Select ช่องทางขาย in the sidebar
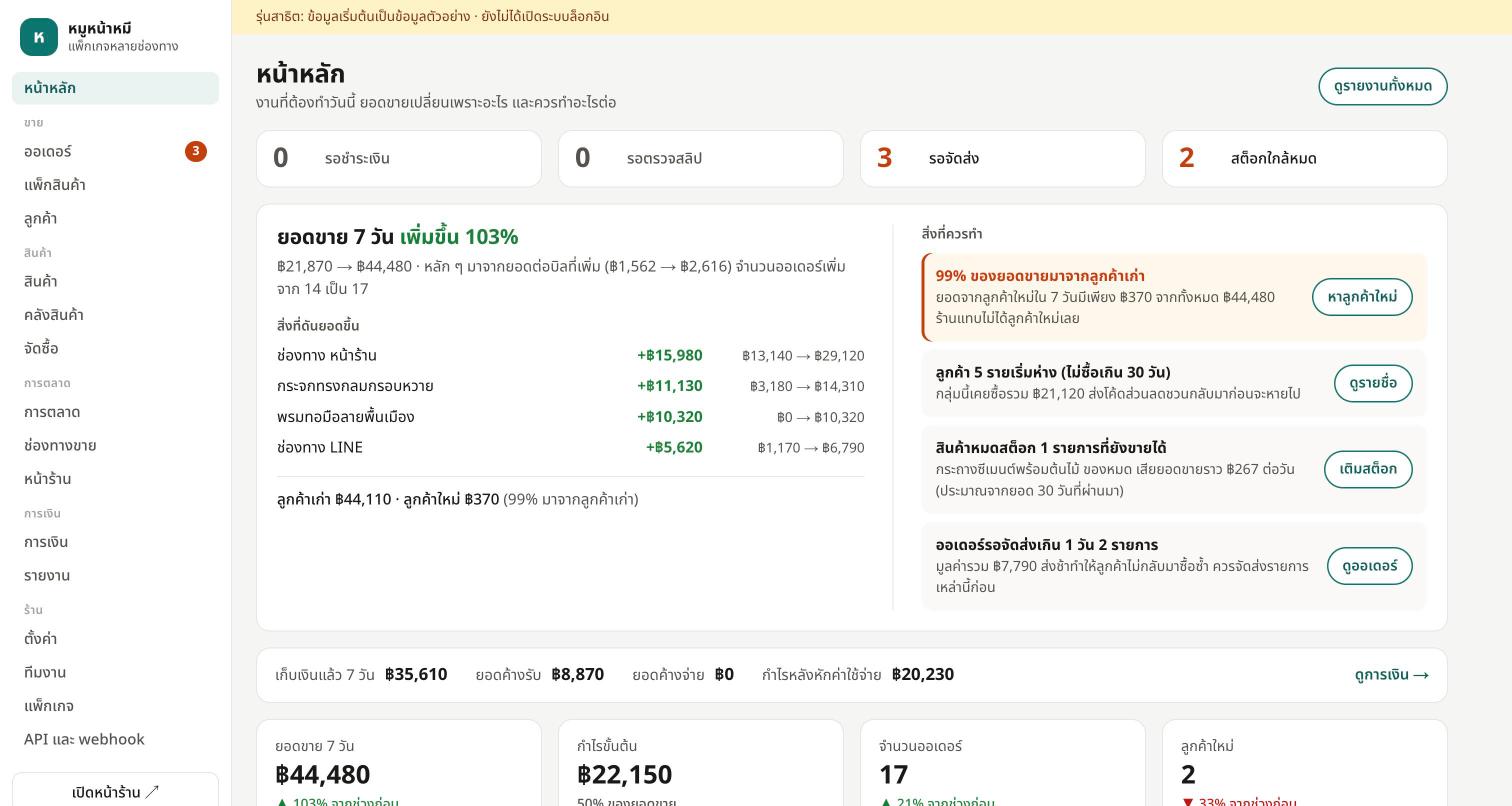Image resolution: width=1512 pixels, height=806 pixels. pos(115,445)
